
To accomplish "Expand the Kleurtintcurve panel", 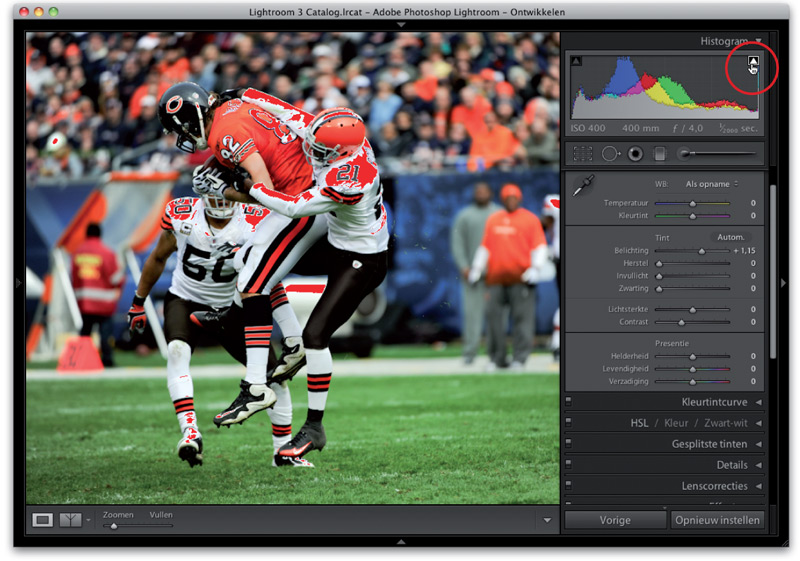I will coord(759,402).
